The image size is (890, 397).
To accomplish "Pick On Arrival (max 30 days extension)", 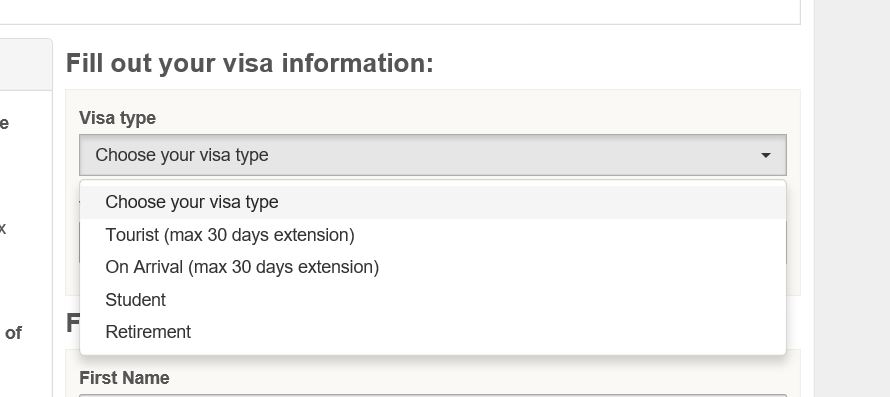I will (433, 267).
